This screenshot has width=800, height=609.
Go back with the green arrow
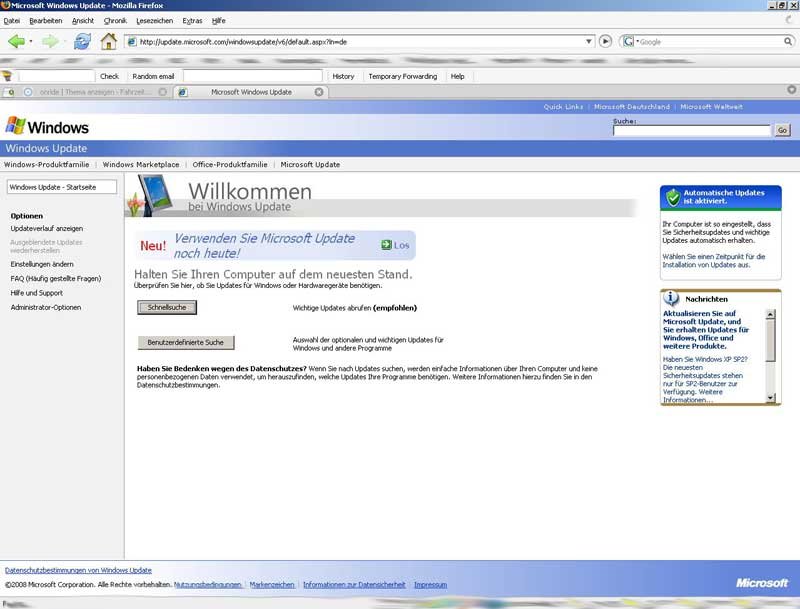tap(16, 41)
